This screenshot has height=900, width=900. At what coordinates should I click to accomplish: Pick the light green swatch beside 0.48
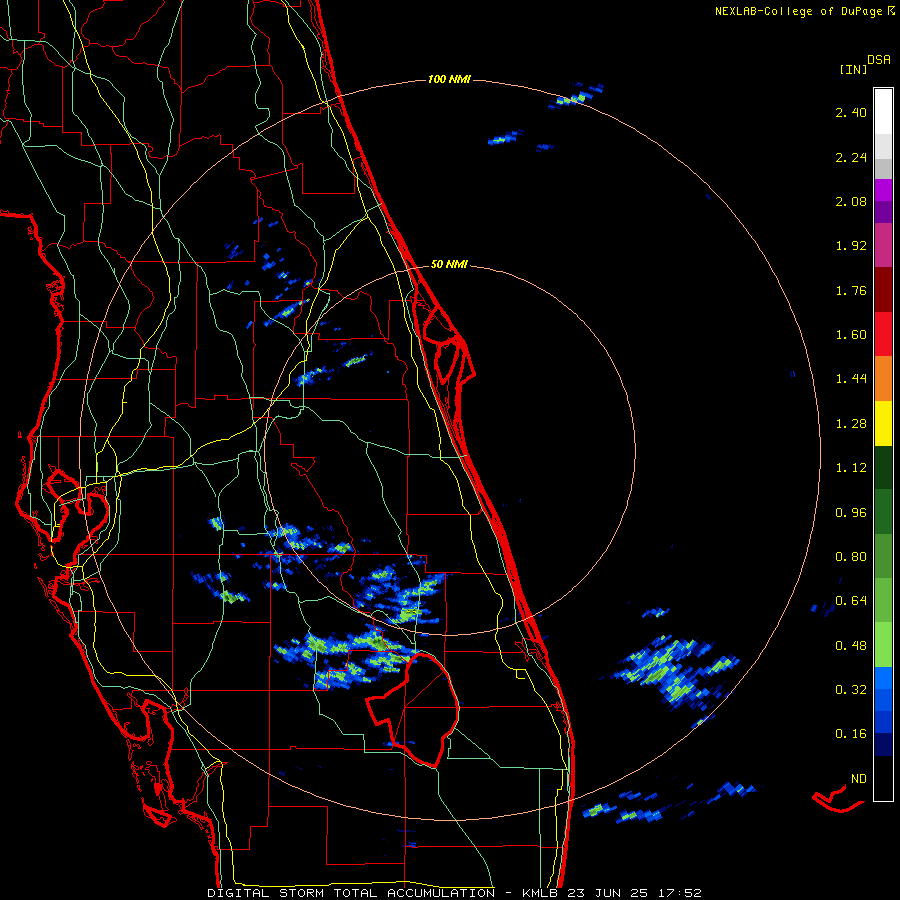pyautogui.click(x=883, y=645)
